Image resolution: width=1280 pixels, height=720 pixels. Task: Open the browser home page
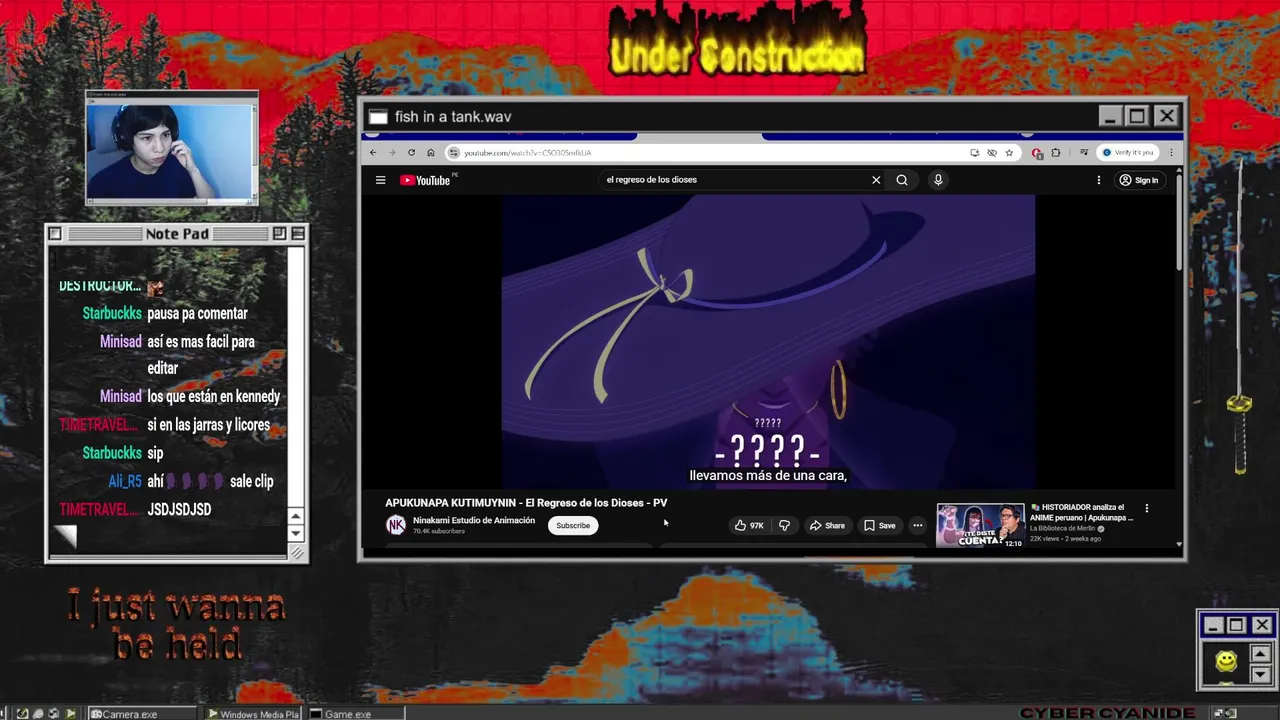click(430, 153)
